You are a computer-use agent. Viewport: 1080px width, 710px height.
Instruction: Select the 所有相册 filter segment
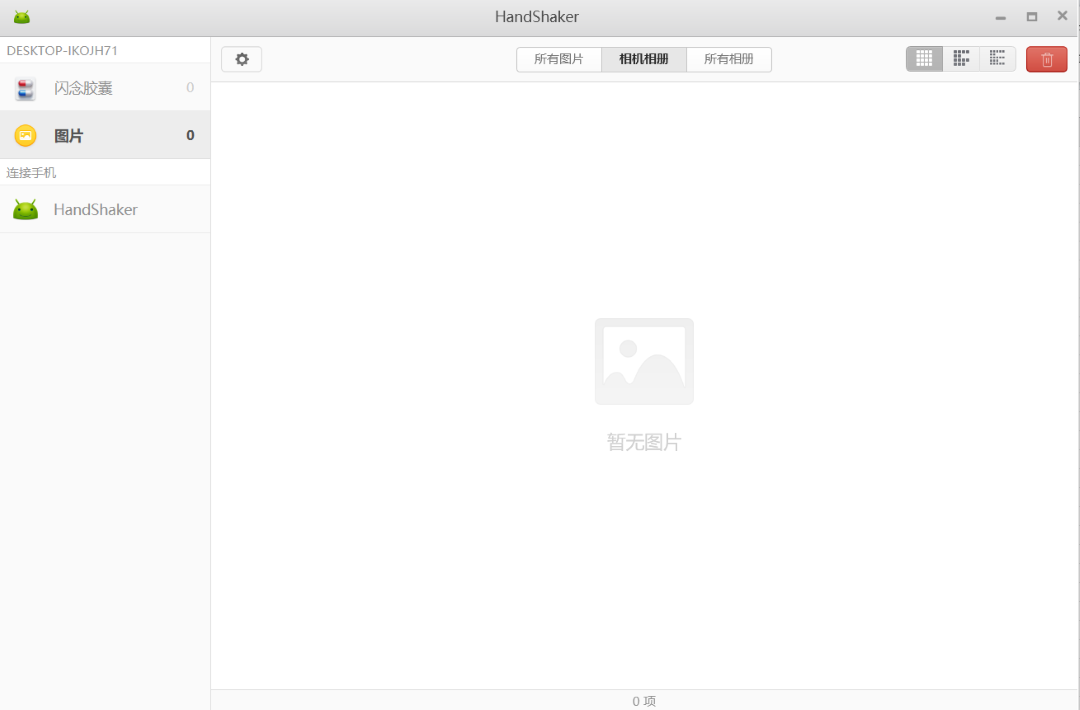point(728,59)
